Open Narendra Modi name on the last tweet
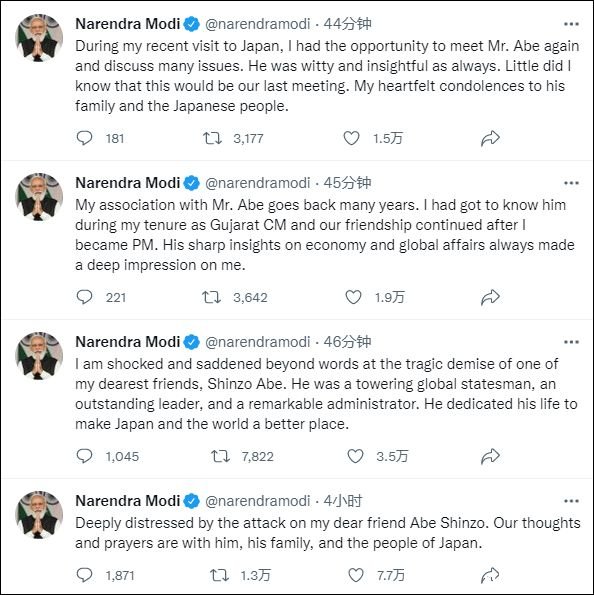The width and height of the screenshot is (594, 595). [128, 501]
